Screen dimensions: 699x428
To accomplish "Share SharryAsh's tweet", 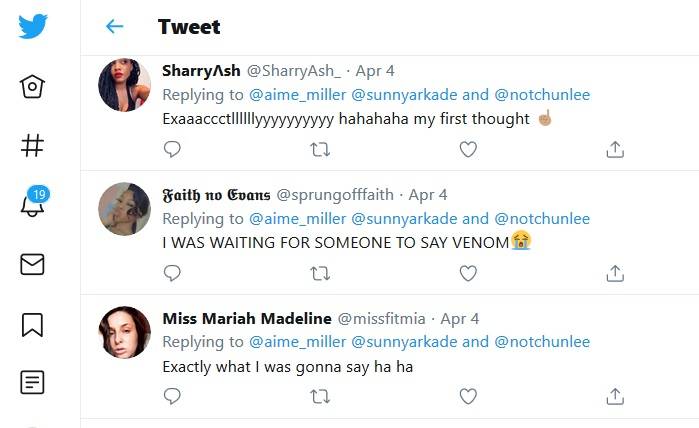I will pyautogui.click(x=615, y=149).
